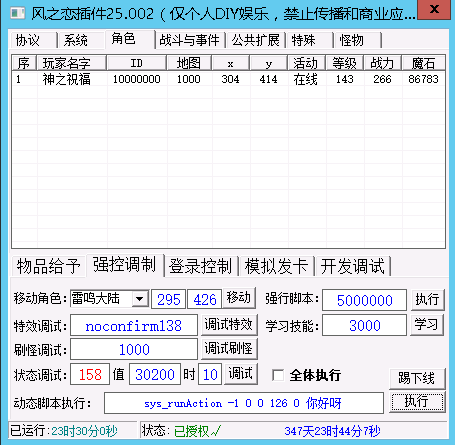Switch to the 登录控制 sub-tab

point(201,266)
